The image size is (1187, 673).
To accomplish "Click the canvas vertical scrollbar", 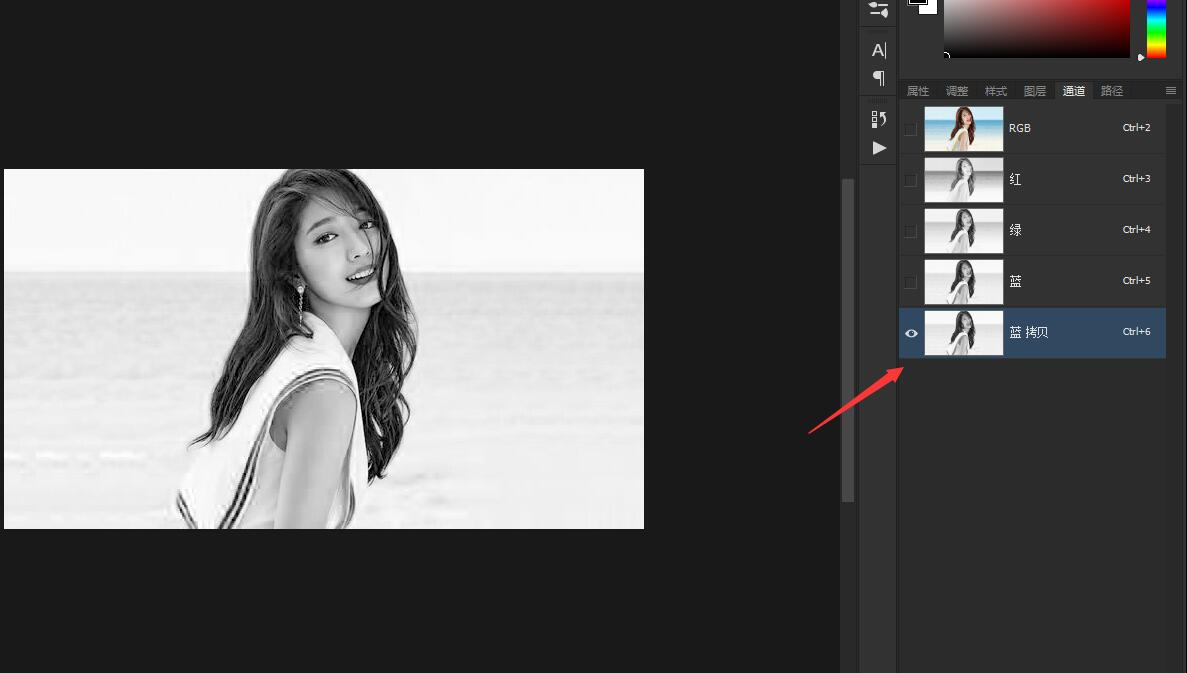I will [848, 339].
